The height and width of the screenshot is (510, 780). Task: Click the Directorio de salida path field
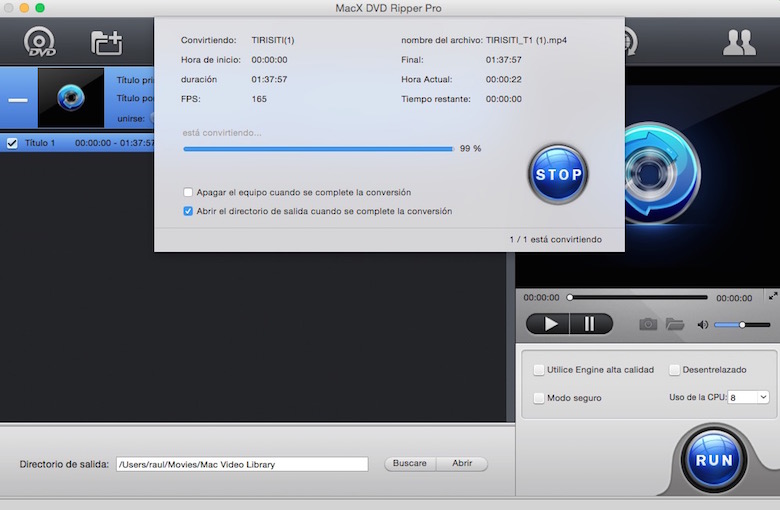tap(242, 464)
